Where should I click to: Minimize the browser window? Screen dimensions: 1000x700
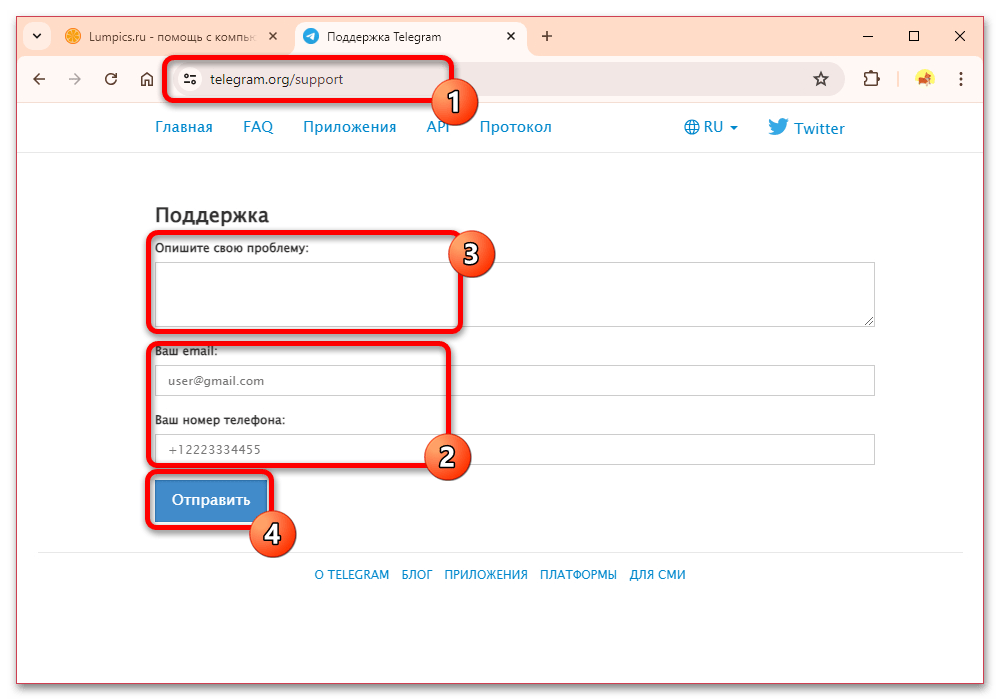[x=868, y=36]
